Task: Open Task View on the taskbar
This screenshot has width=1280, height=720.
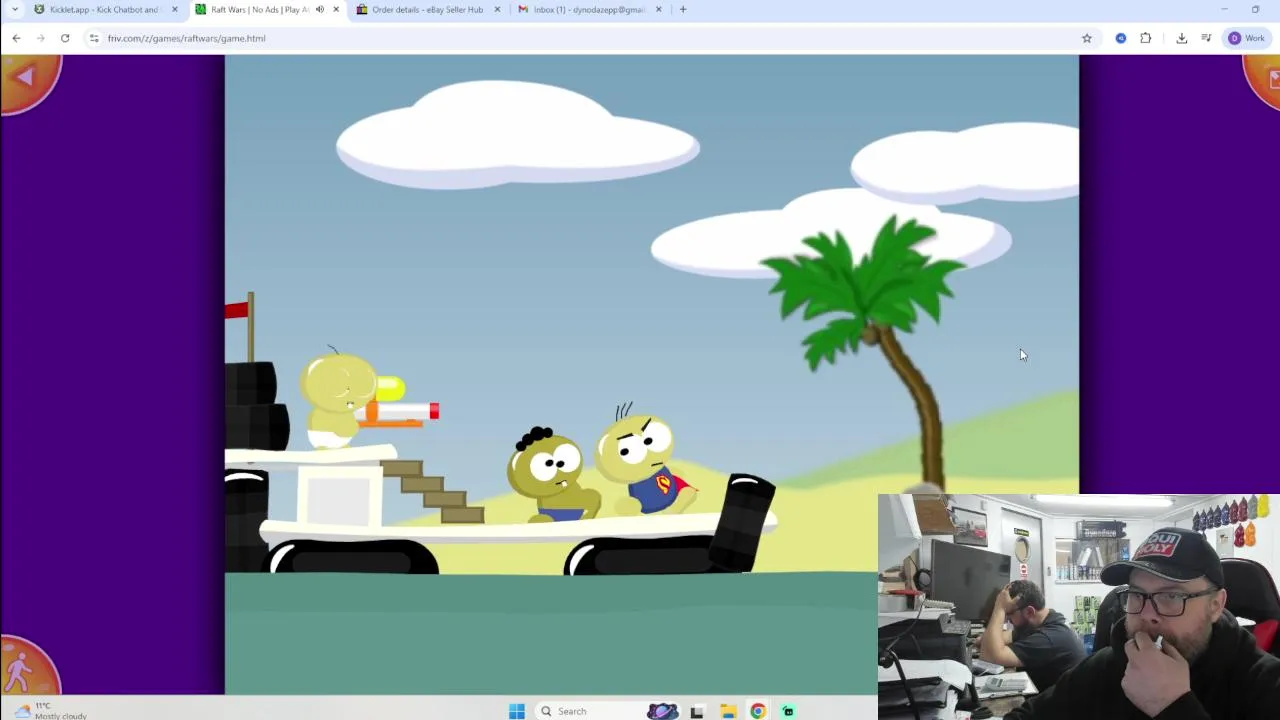Action: (697, 711)
